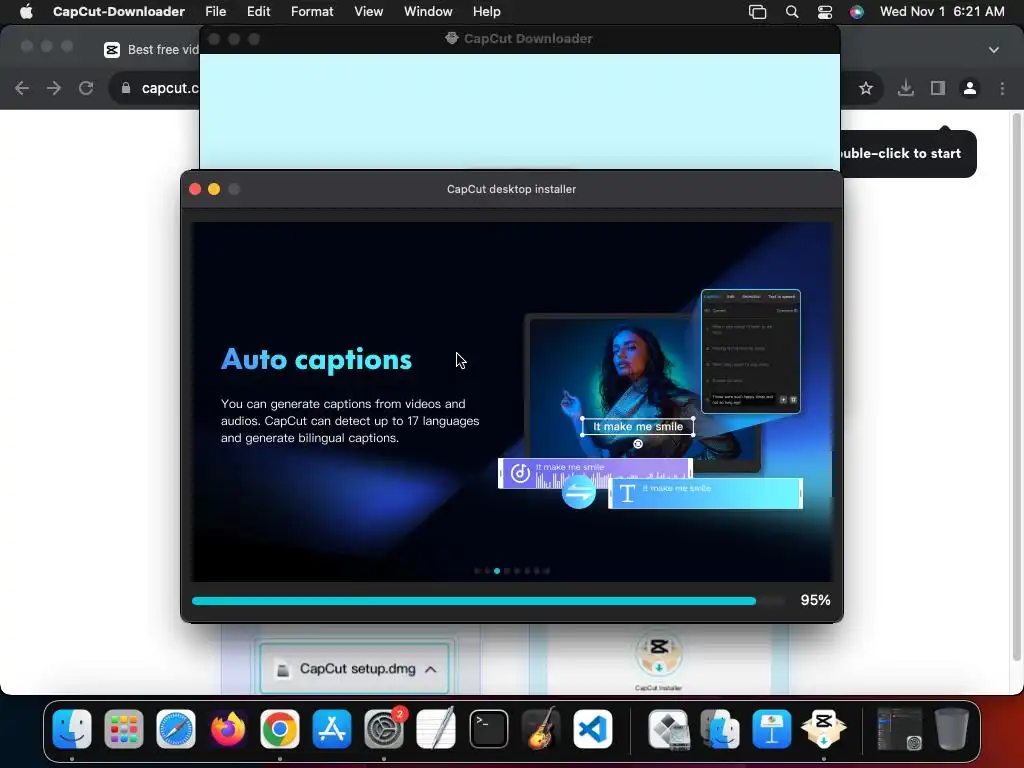This screenshot has width=1024, height=768.
Task: Open TextEdit from the Dock
Action: pyautogui.click(x=436, y=729)
